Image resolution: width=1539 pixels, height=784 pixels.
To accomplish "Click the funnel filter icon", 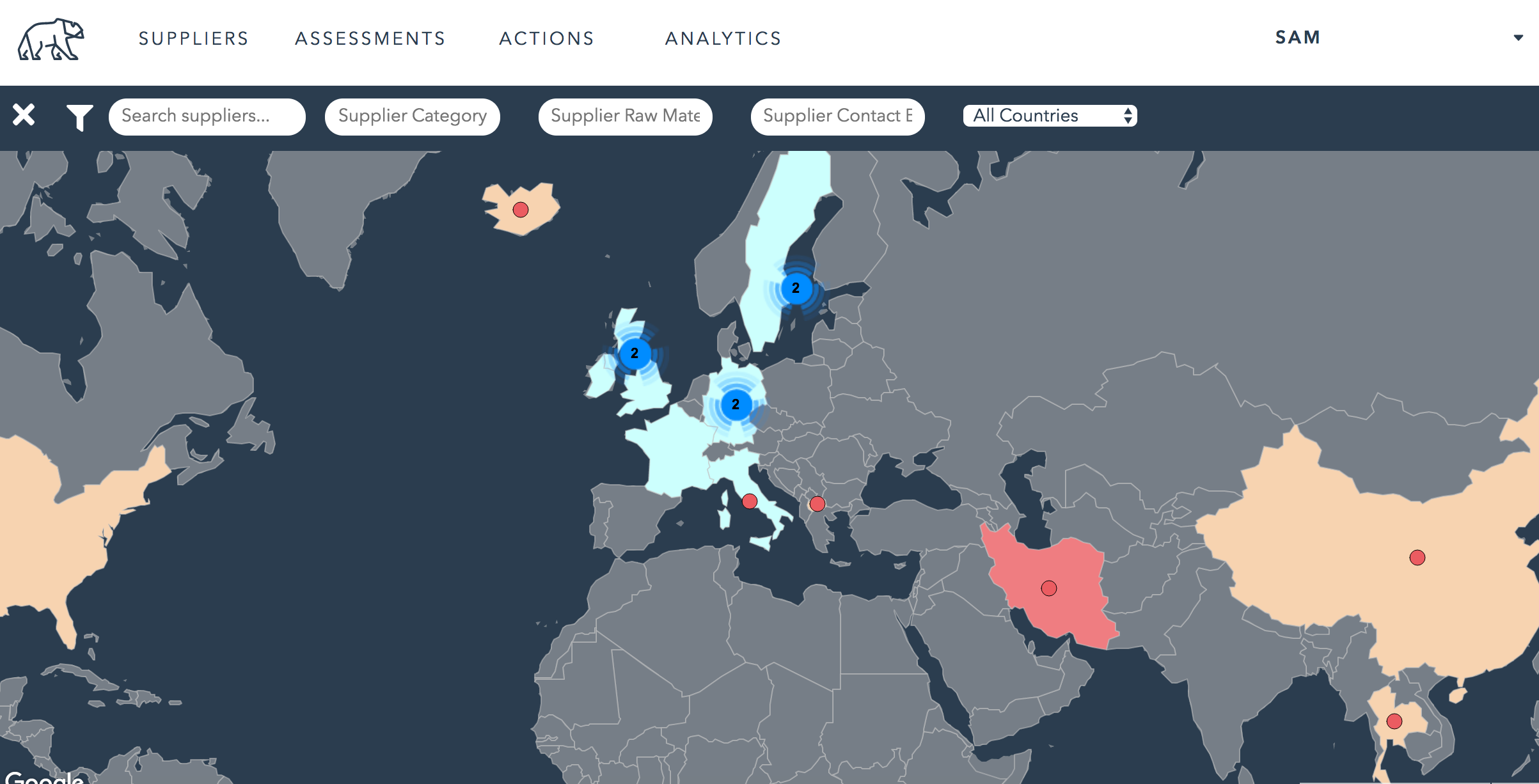I will 79,118.
